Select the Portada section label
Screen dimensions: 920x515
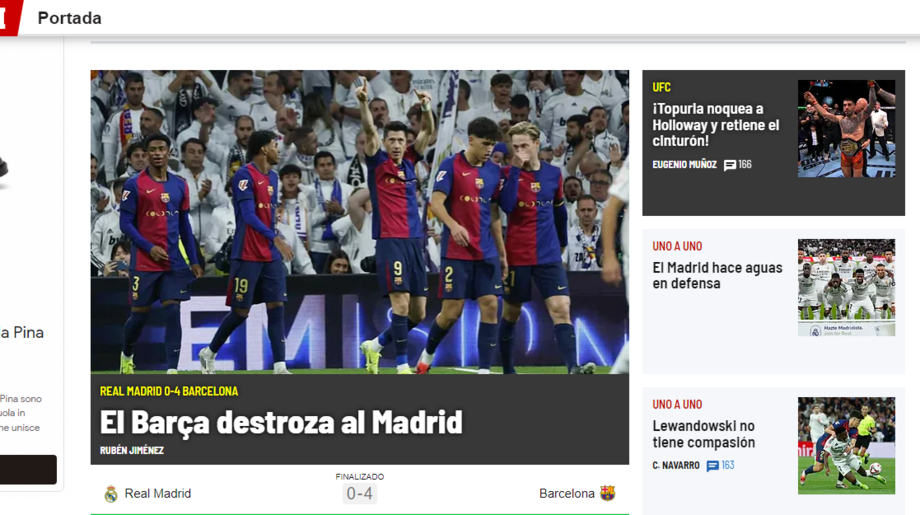pyautogui.click(x=69, y=18)
